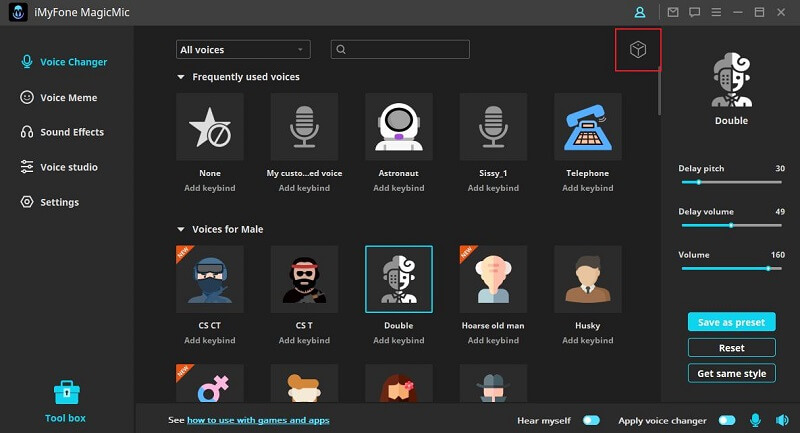The width and height of the screenshot is (800, 433).
Task: Click the voice search input field
Action: tap(400, 49)
